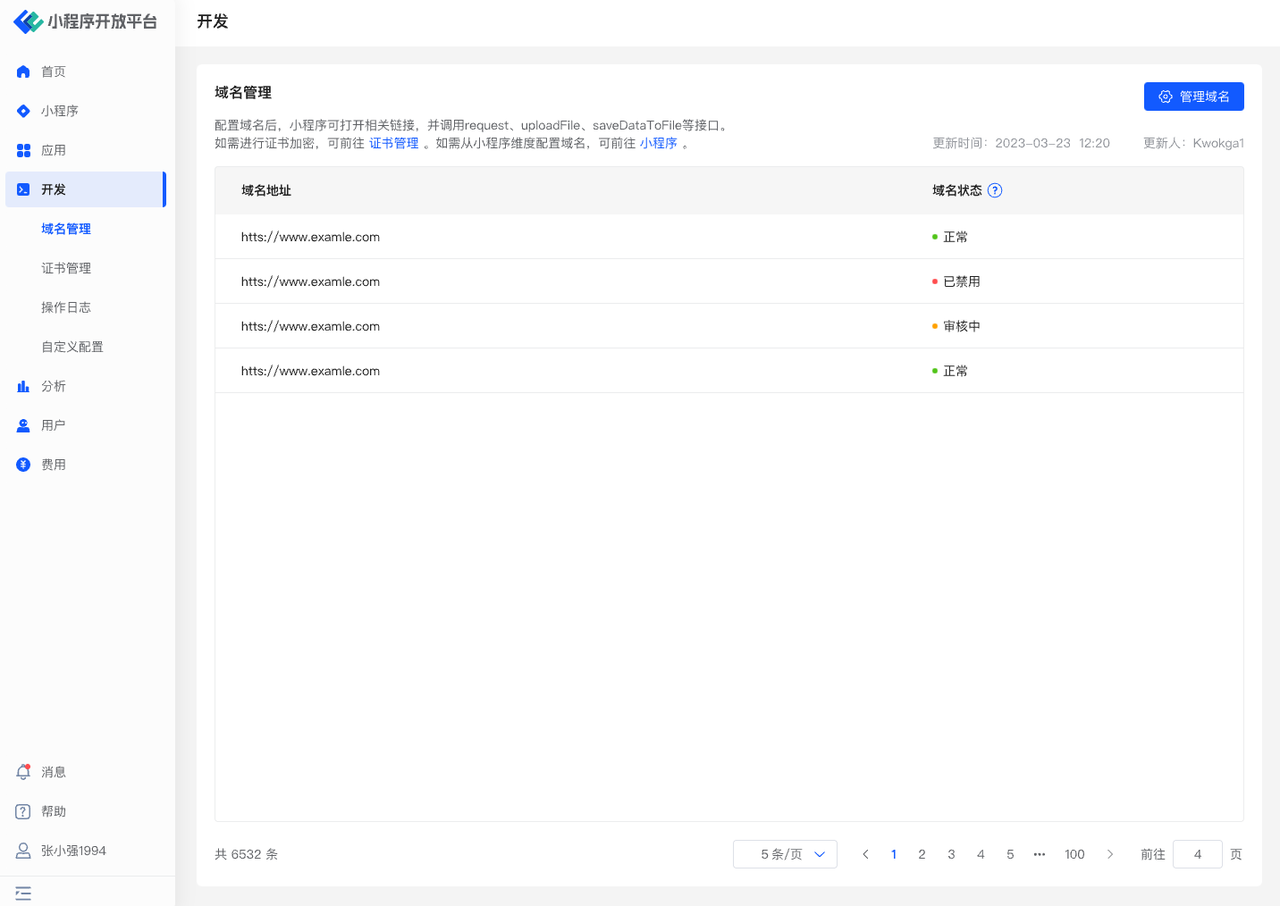Screen dimensions: 1280x906
Task: Open 消息 notifications bell icon
Action: tap(24, 772)
